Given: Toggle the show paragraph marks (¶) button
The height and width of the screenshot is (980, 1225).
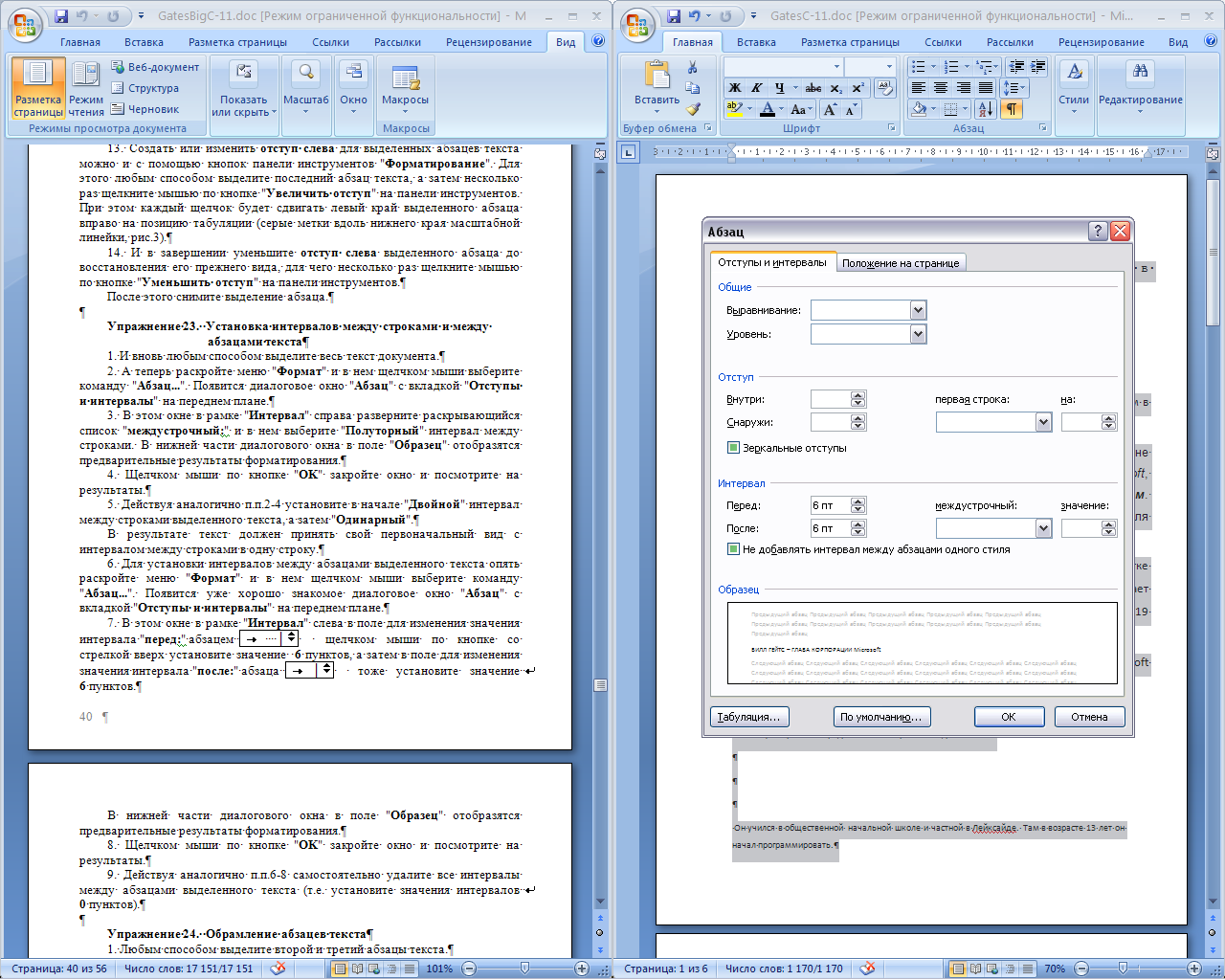Looking at the screenshot, I should [1011, 109].
